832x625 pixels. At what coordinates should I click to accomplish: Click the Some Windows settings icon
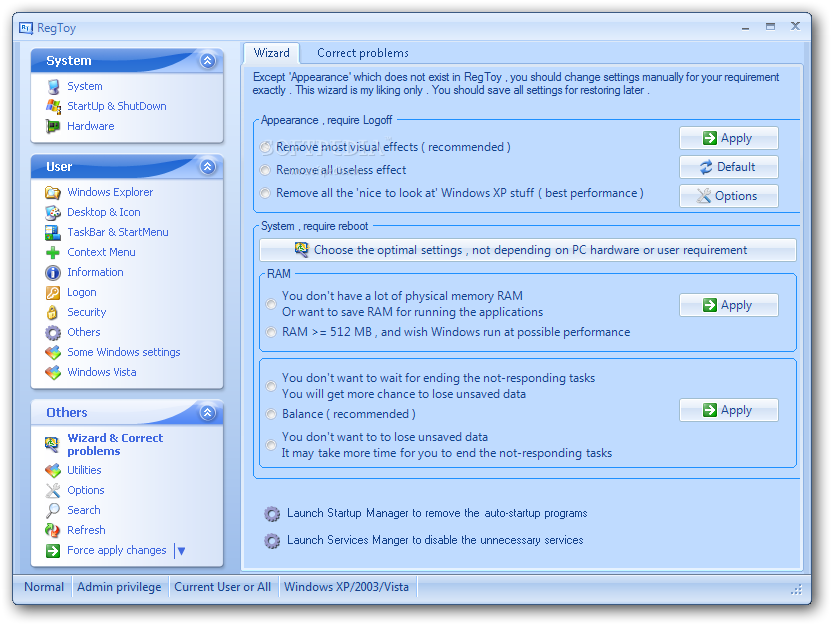coord(53,352)
